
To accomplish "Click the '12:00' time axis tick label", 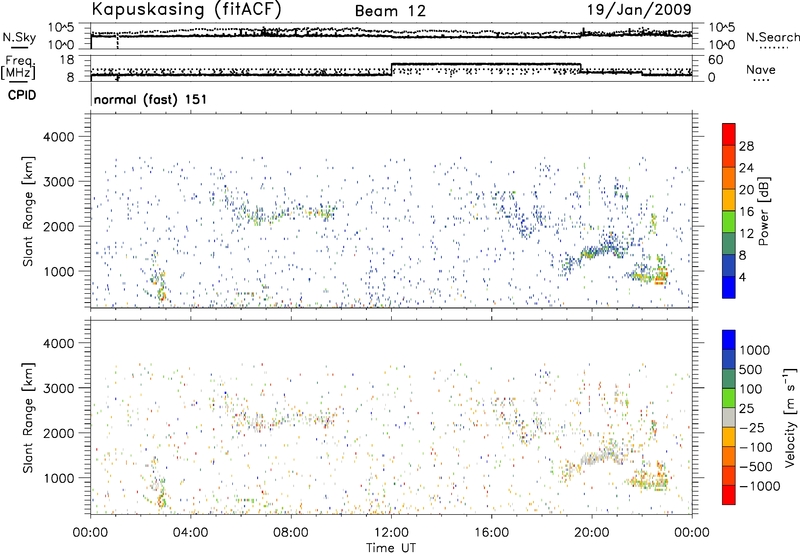I will point(391,533).
